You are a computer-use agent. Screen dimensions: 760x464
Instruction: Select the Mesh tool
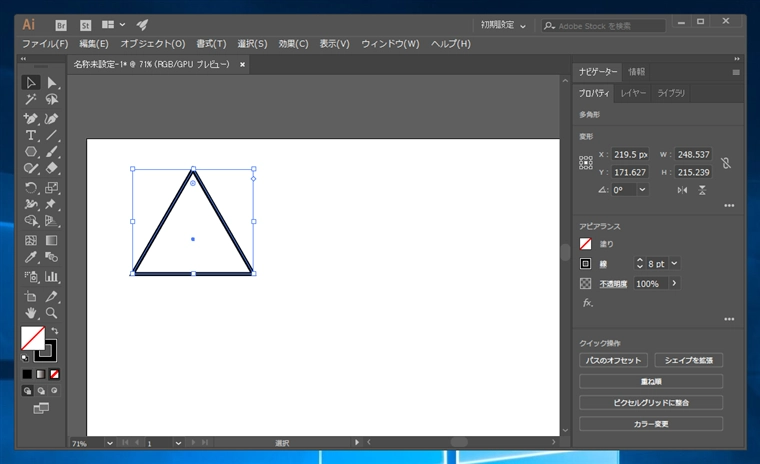coord(31,240)
